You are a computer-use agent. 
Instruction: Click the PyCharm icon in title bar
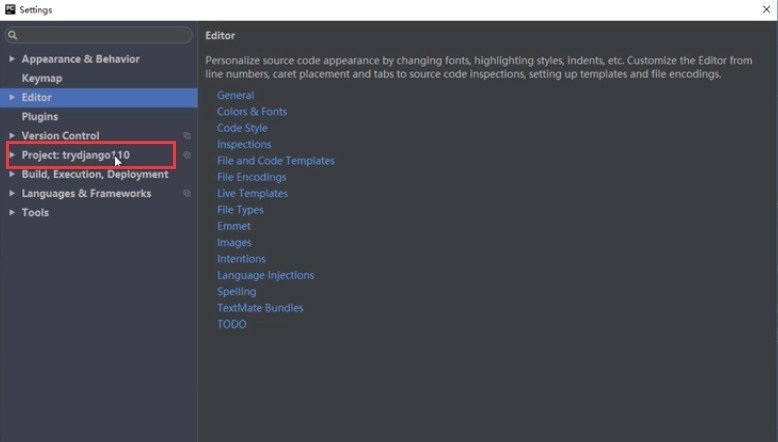(9, 9)
